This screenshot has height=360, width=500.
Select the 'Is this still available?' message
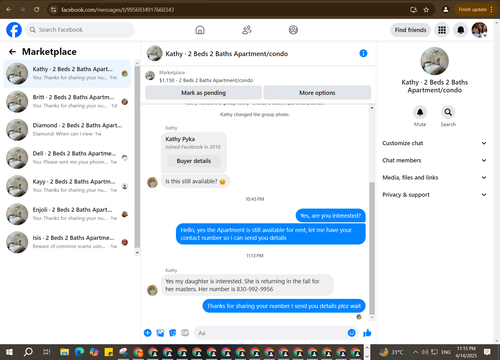pos(196,181)
